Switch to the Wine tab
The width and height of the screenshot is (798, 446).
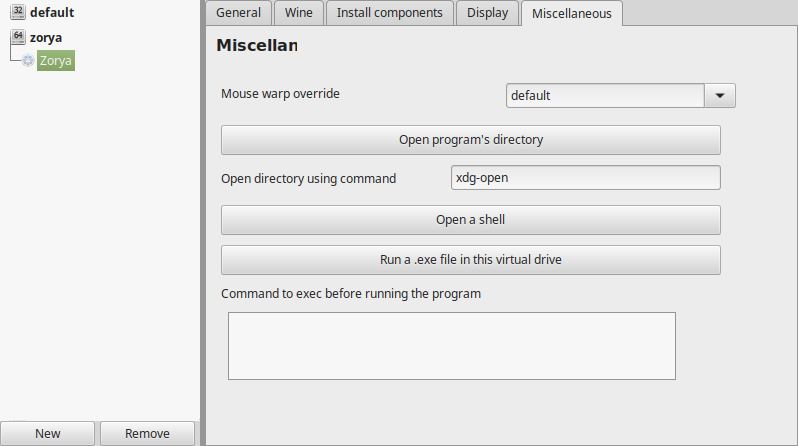[x=299, y=13]
